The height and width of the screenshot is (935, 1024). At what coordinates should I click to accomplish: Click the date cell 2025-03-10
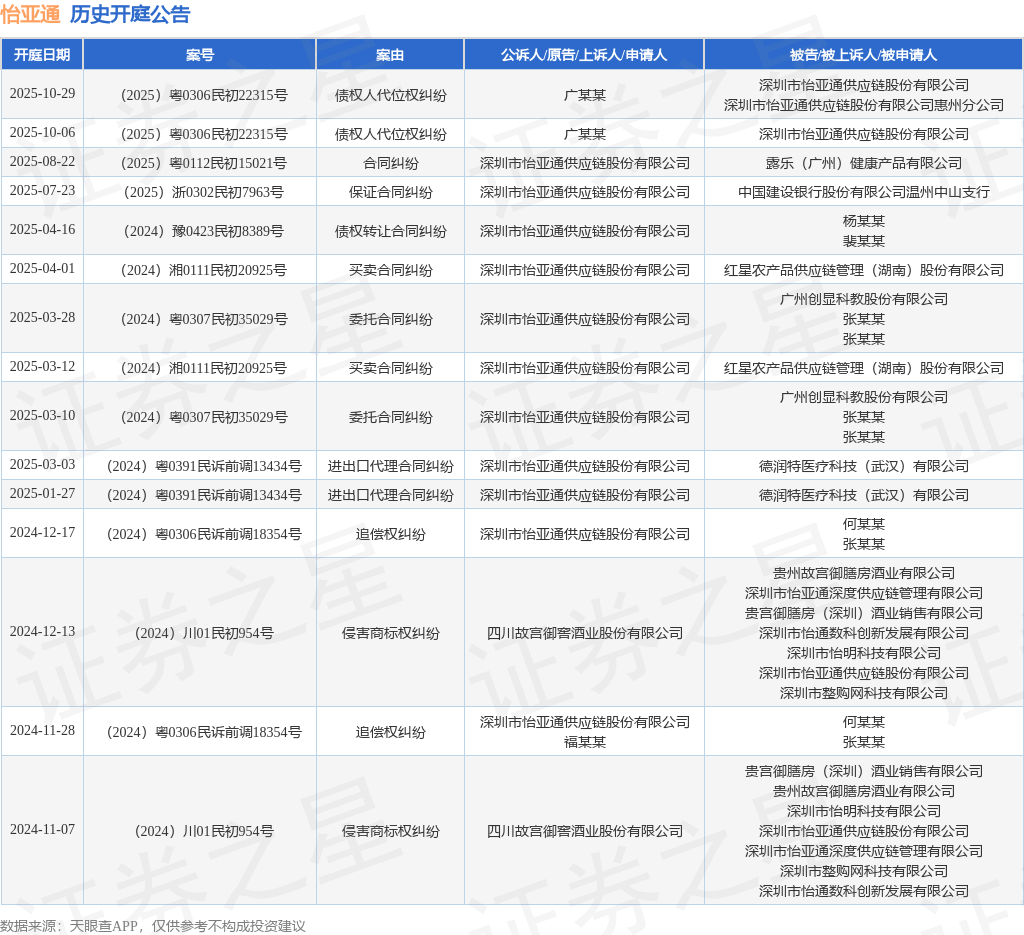tap(42, 415)
